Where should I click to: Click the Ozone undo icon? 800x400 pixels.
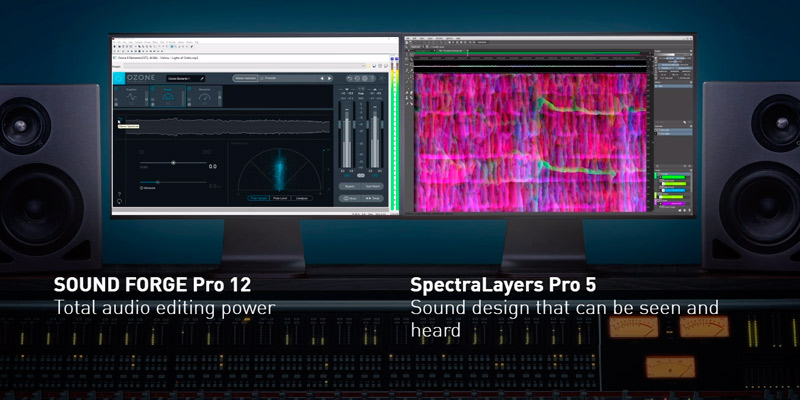350,78
